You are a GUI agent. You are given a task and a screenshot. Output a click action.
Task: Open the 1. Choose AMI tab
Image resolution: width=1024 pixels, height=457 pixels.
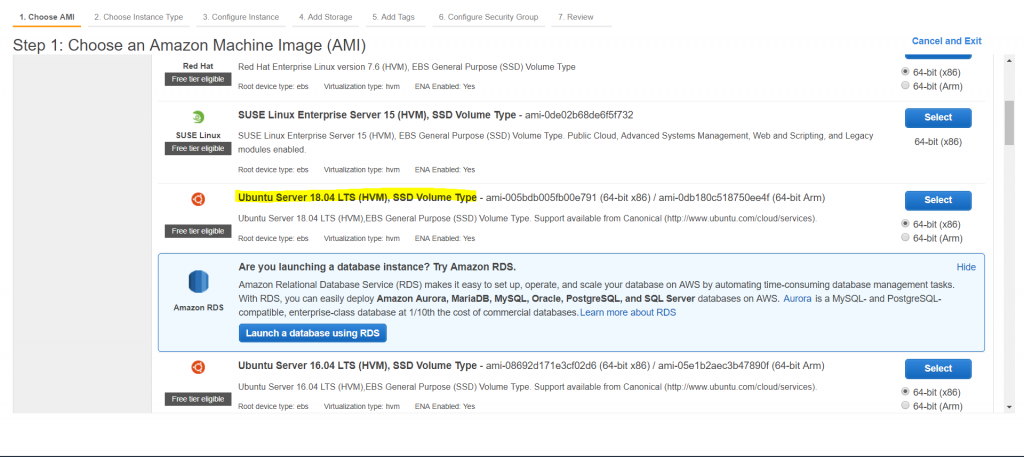(x=47, y=18)
